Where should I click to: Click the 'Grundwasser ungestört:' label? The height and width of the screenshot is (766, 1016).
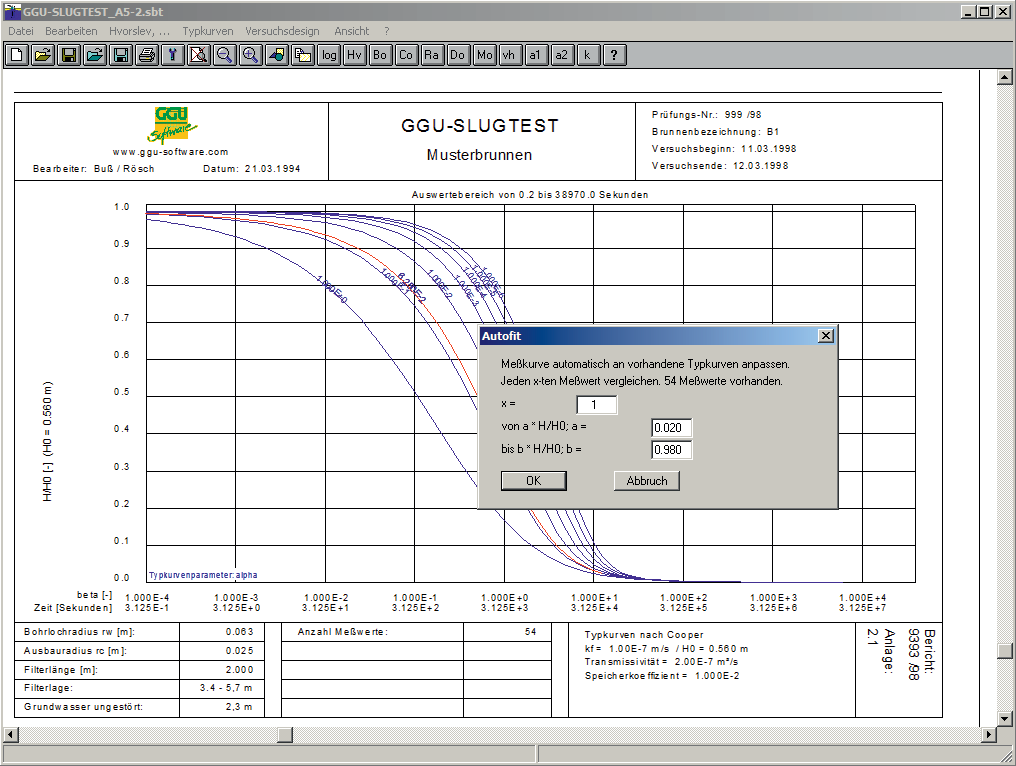point(83,706)
